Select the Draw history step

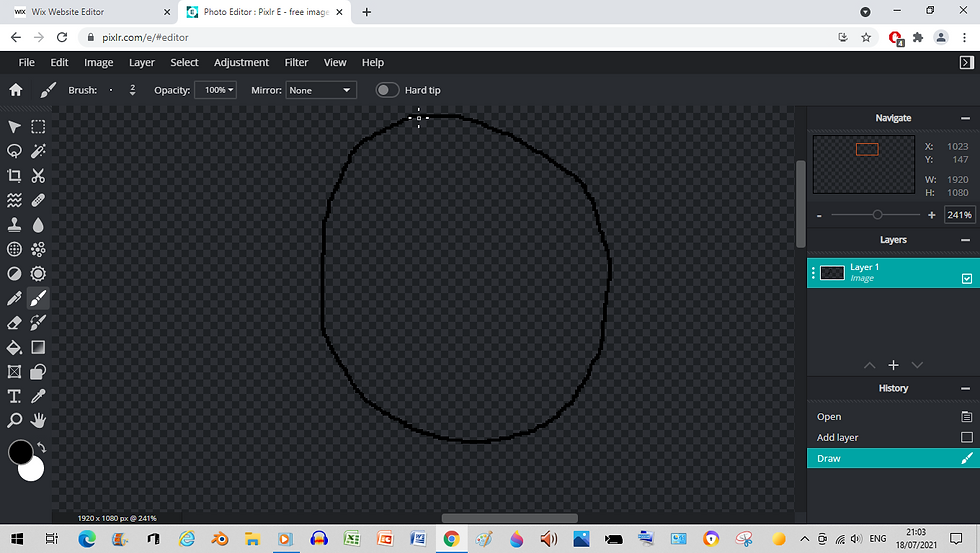pyautogui.click(x=893, y=458)
